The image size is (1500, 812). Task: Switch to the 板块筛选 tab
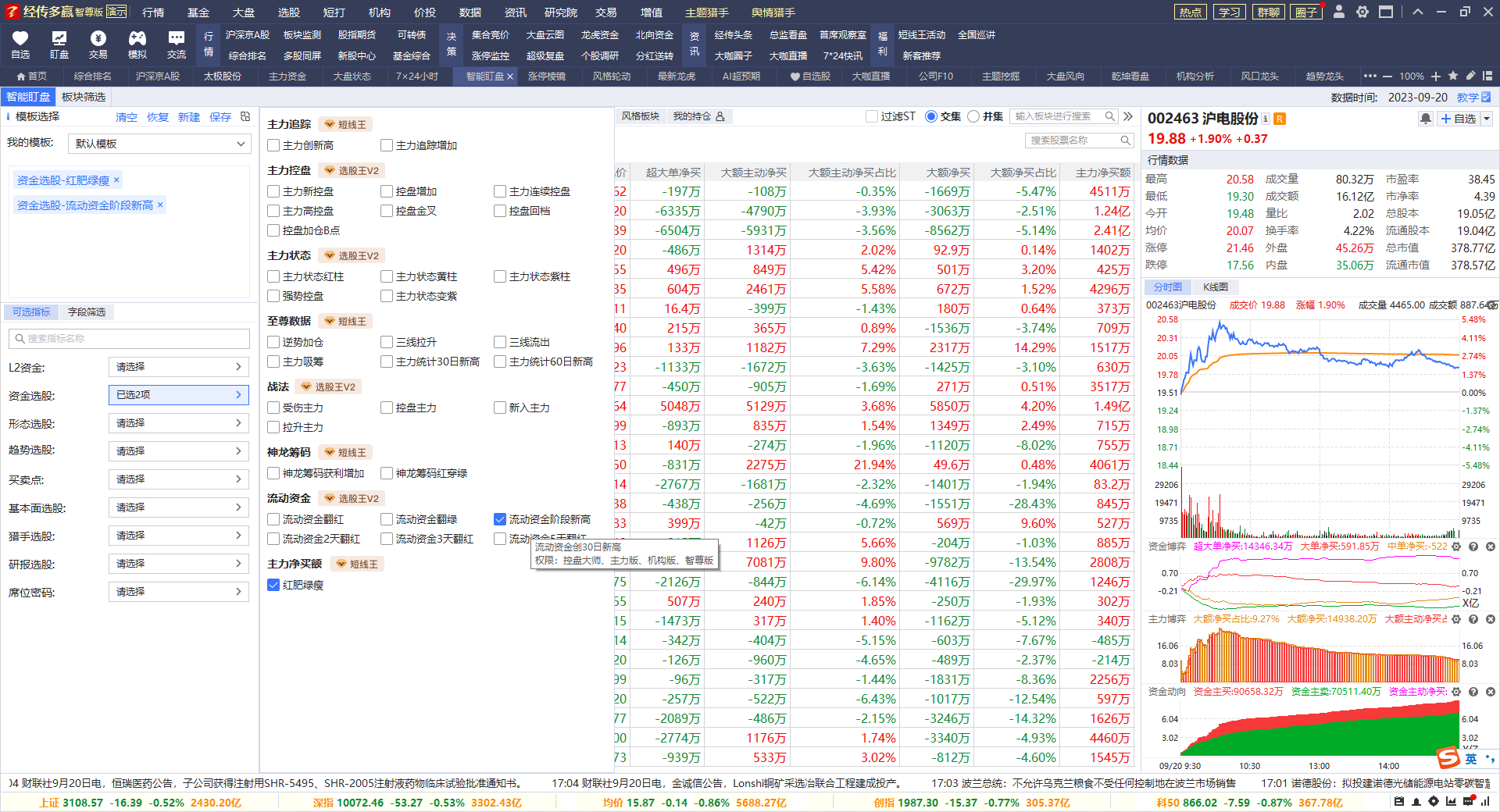84,97
